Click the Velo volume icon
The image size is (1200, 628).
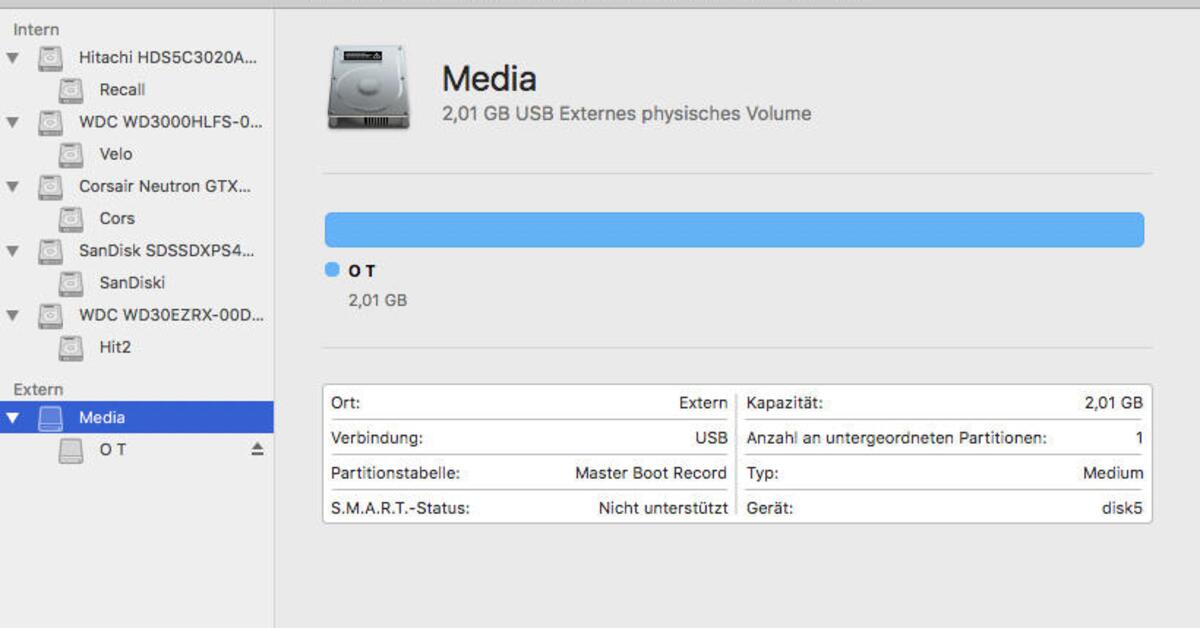click(x=69, y=154)
